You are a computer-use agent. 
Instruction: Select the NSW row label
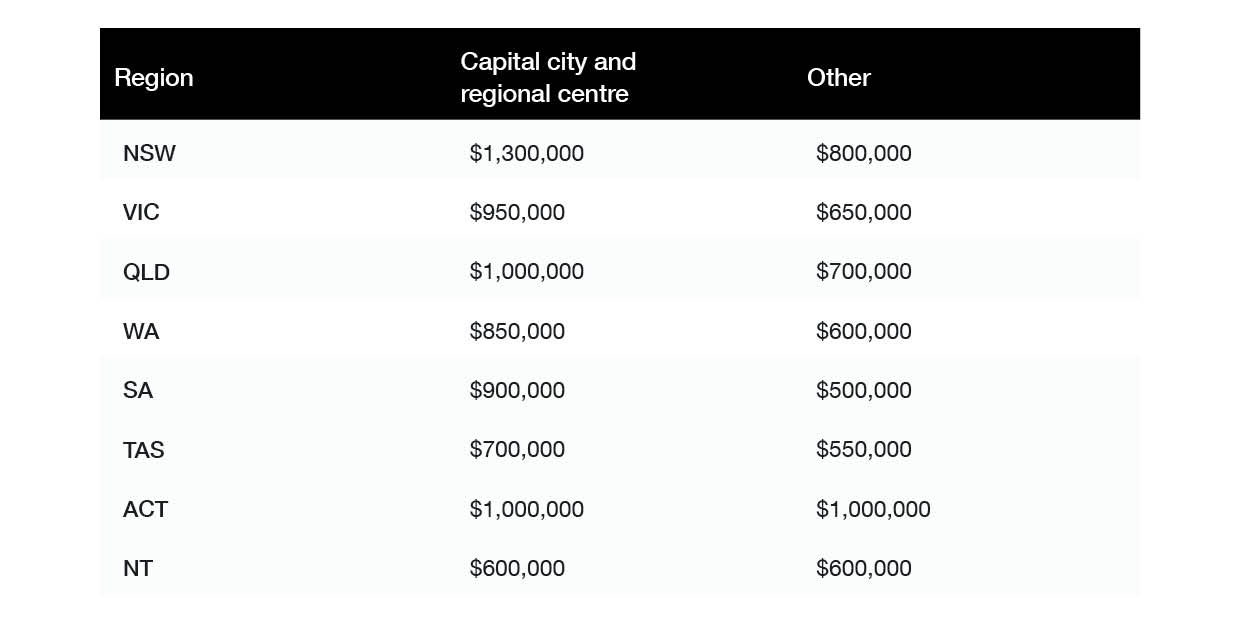[149, 153]
